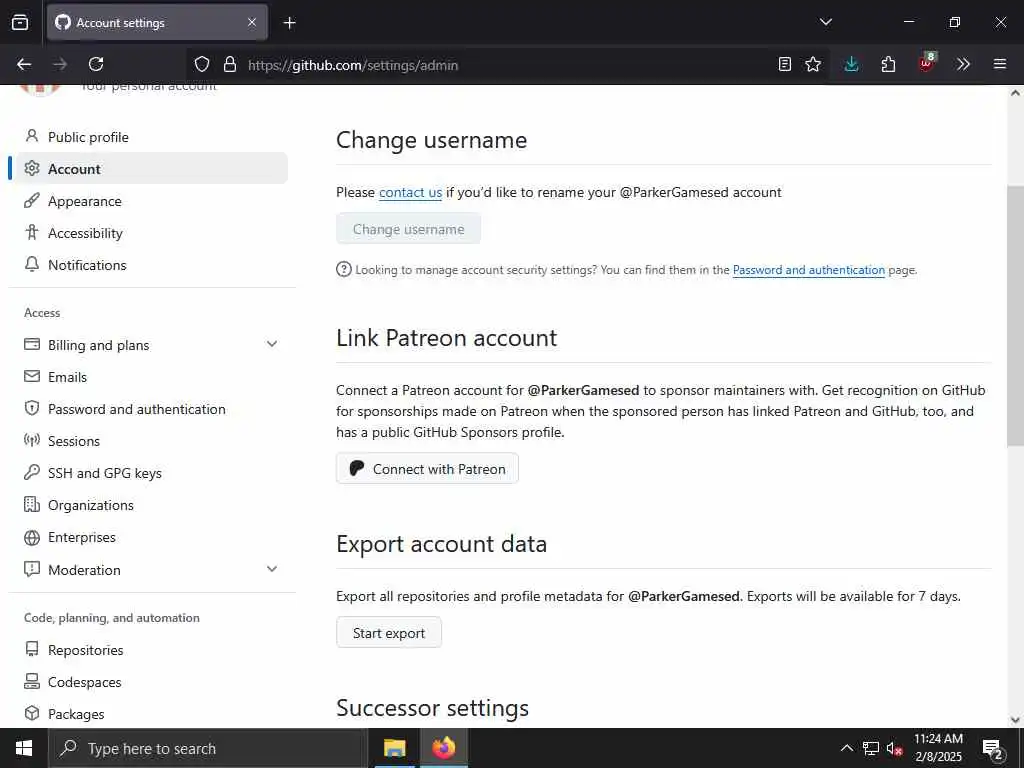1024x768 pixels.
Task: Open Appearance settings in the sidebar
Action: [x=85, y=201]
